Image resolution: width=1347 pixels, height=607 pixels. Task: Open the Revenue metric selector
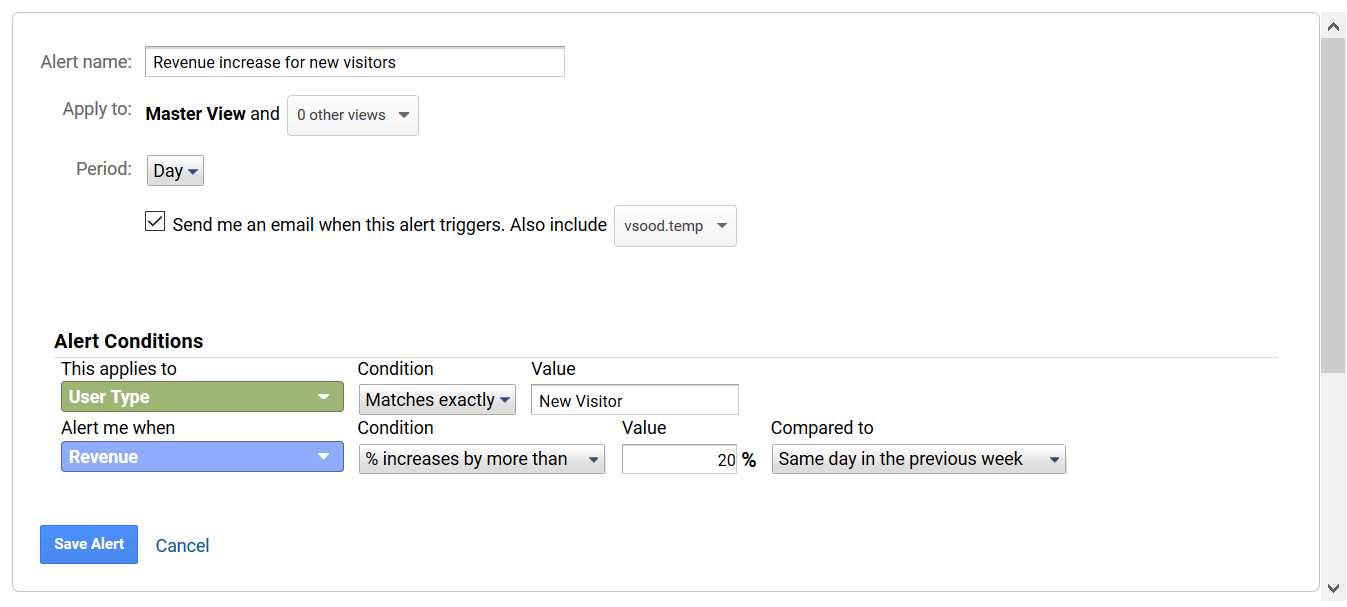tap(200, 458)
